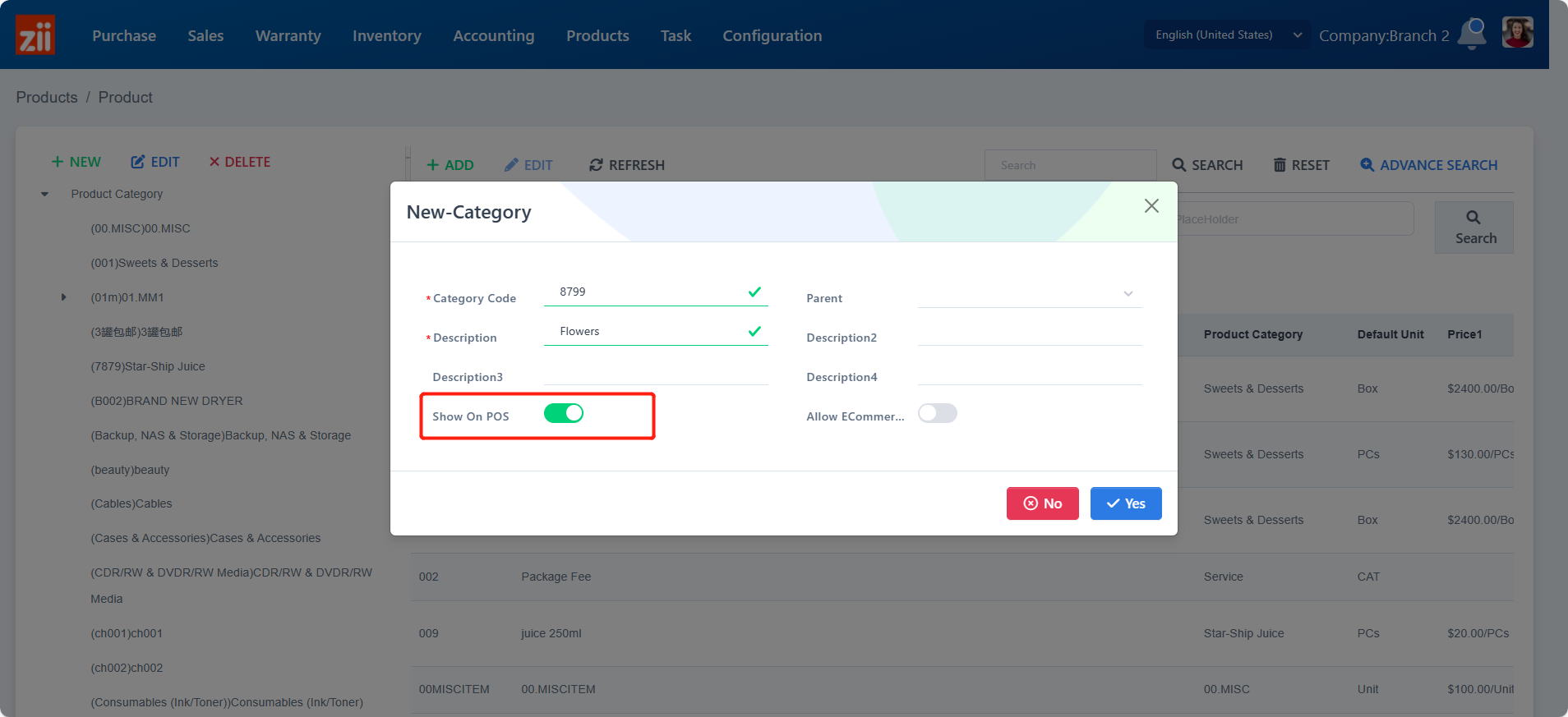The width and height of the screenshot is (1568, 717).
Task: Open the language selector dropdown
Action: point(1225,35)
